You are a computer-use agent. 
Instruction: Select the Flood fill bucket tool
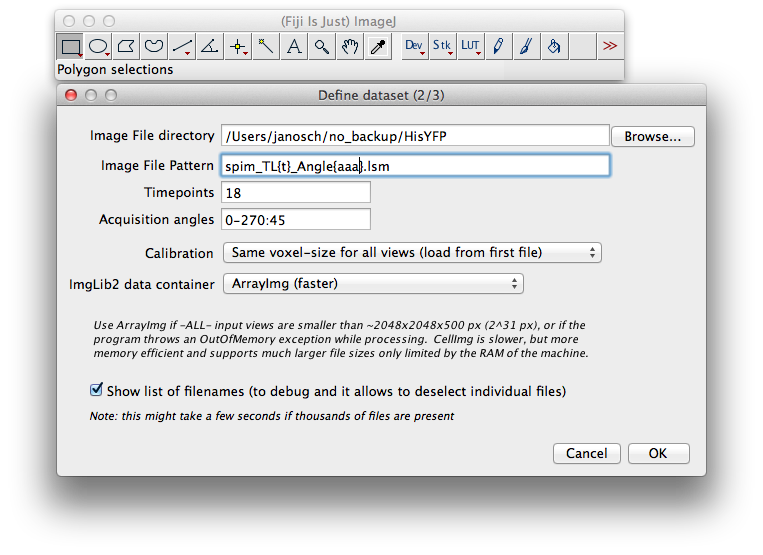click(x=554, y=46)
